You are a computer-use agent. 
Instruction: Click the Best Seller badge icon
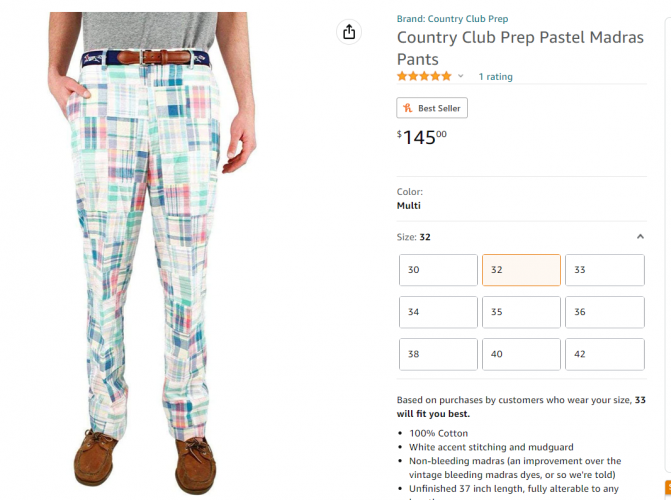pyautogui.click(x=407, y=108)
